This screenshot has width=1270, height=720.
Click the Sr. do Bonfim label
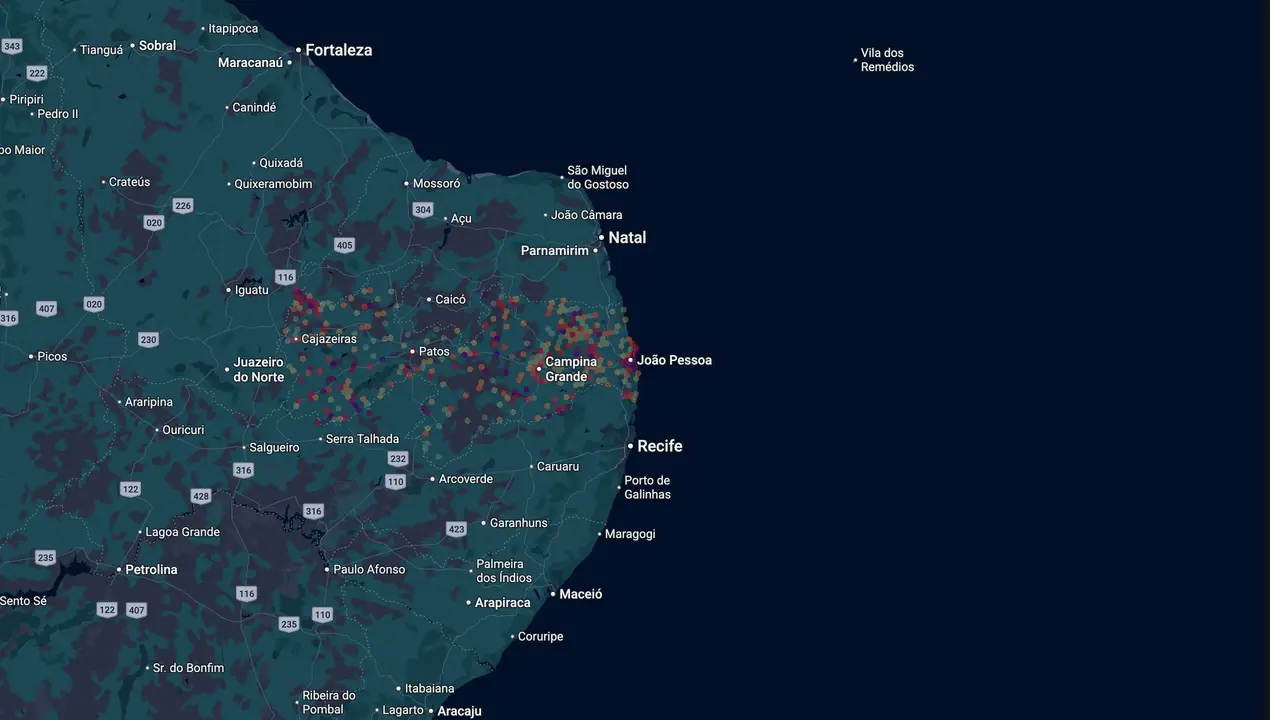pyautogui.click(x=188, y=668)
